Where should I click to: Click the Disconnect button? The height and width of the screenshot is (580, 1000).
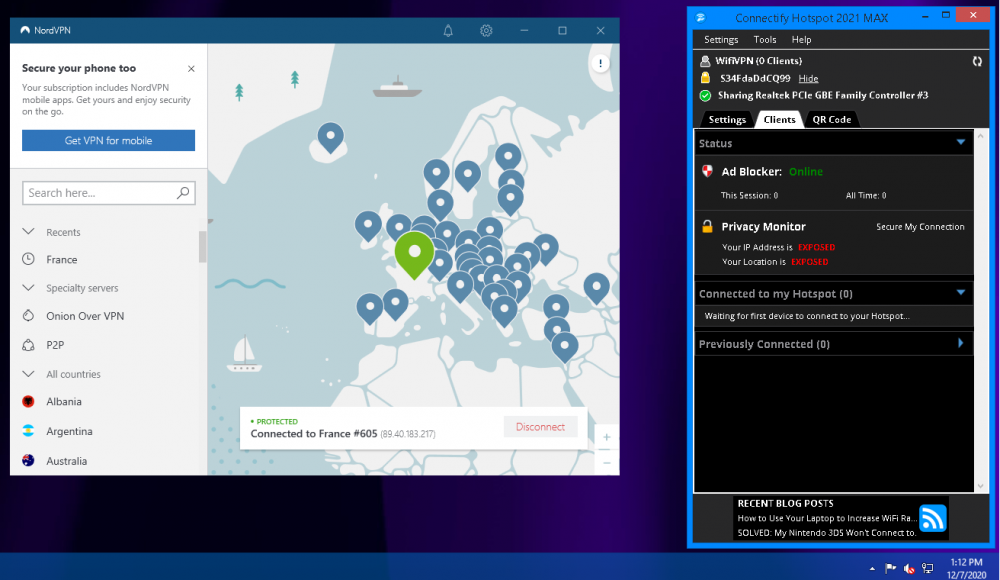[x=540, y=427]
